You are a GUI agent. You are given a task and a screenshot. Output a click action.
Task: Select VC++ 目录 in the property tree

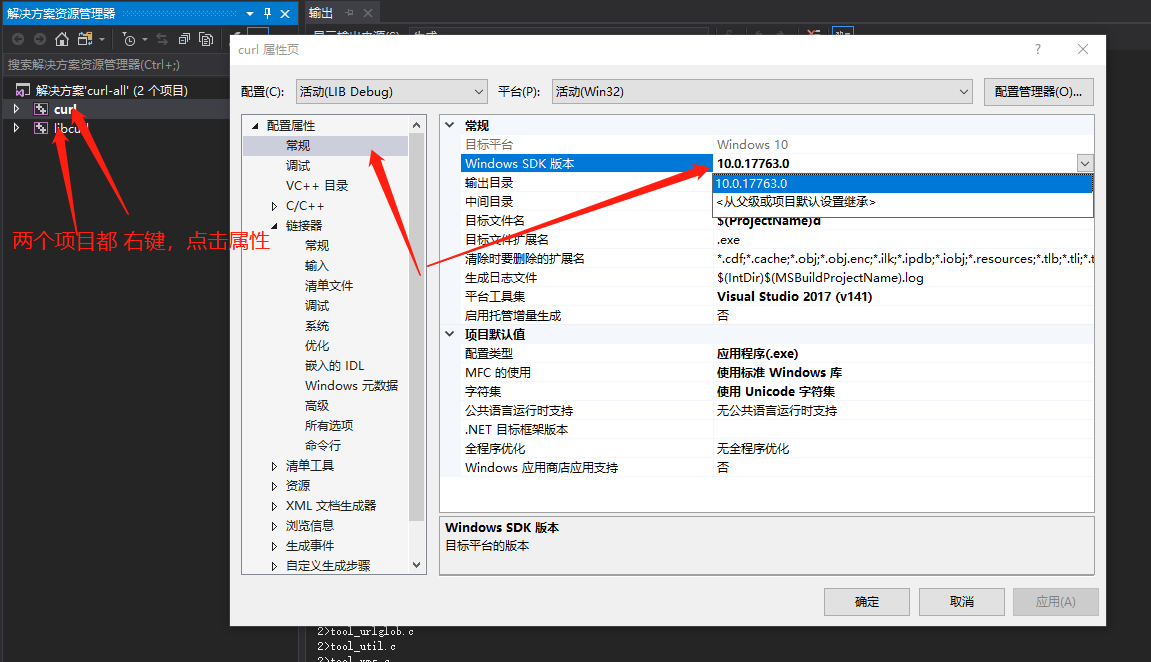(317, 186)
